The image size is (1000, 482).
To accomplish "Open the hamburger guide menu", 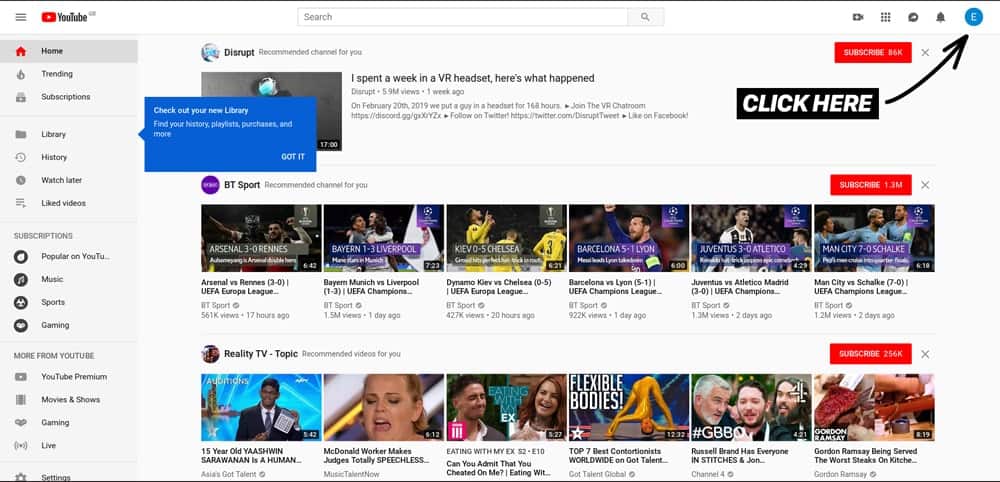I will [x=21, y=17].
